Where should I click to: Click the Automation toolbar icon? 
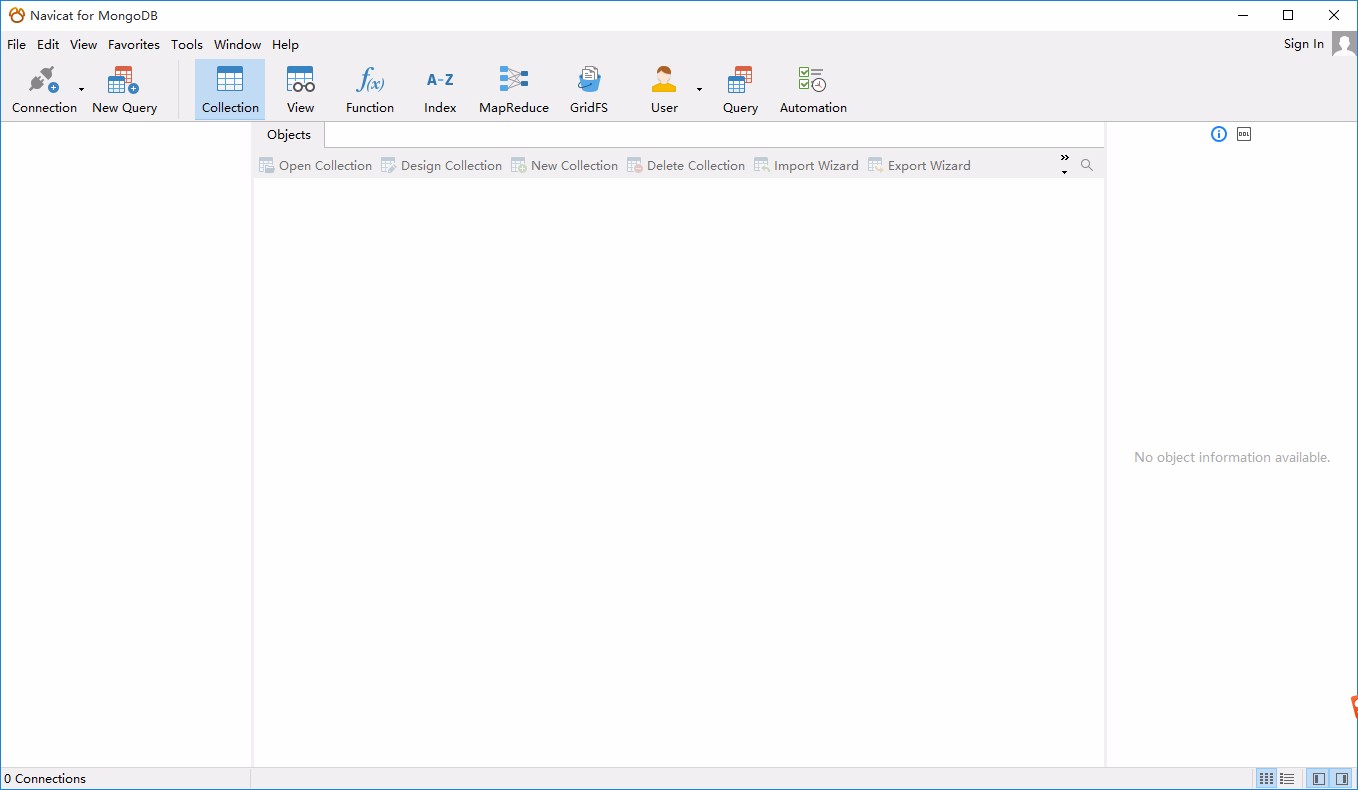[x=813, y=90]
